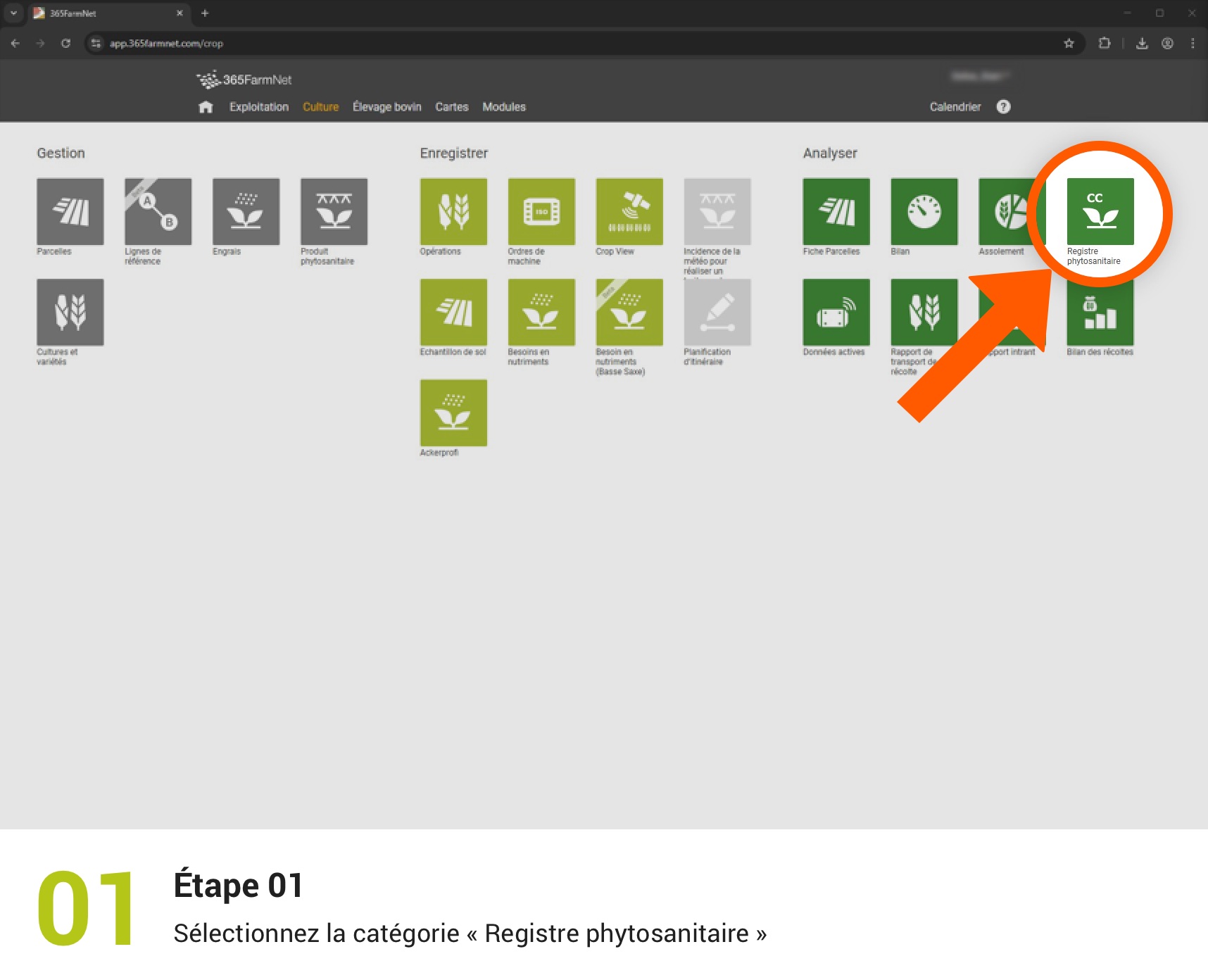Open the Modules menu
The image size is (1208, 980).
tap(503, 107)
